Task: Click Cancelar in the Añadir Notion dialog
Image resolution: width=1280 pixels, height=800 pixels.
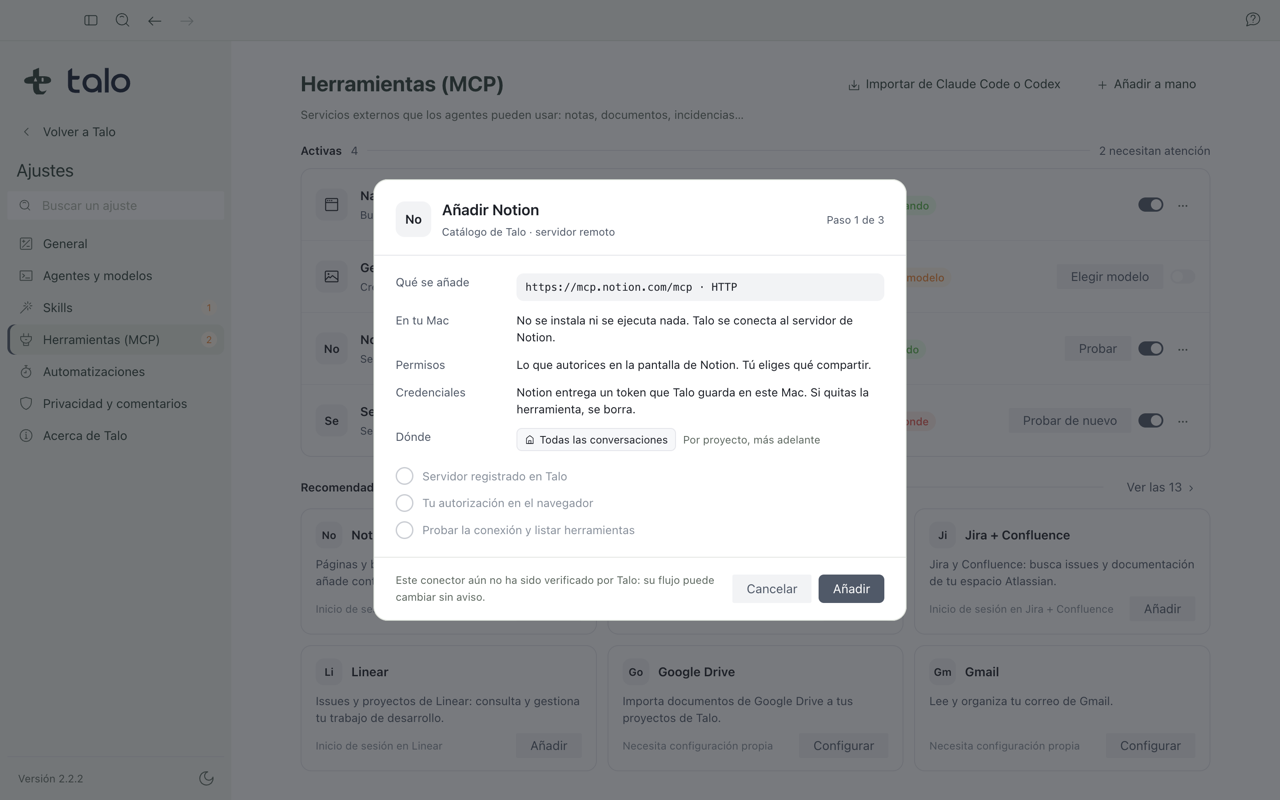Action: click(x=771, y=589)
